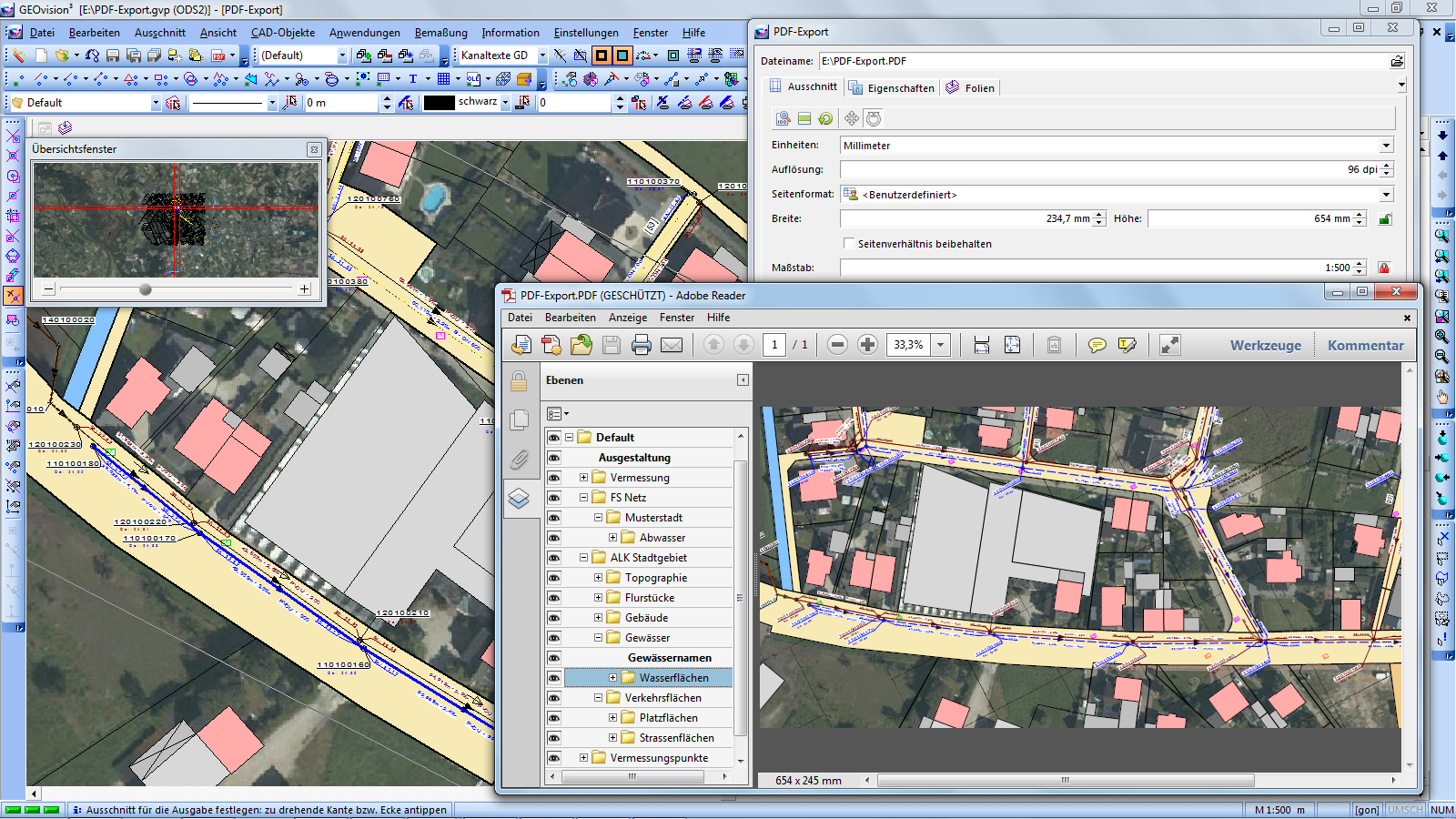Click the sticky note comment icon in Adobe Reader
This screenshot has width=1456, height=819.
1097,345
